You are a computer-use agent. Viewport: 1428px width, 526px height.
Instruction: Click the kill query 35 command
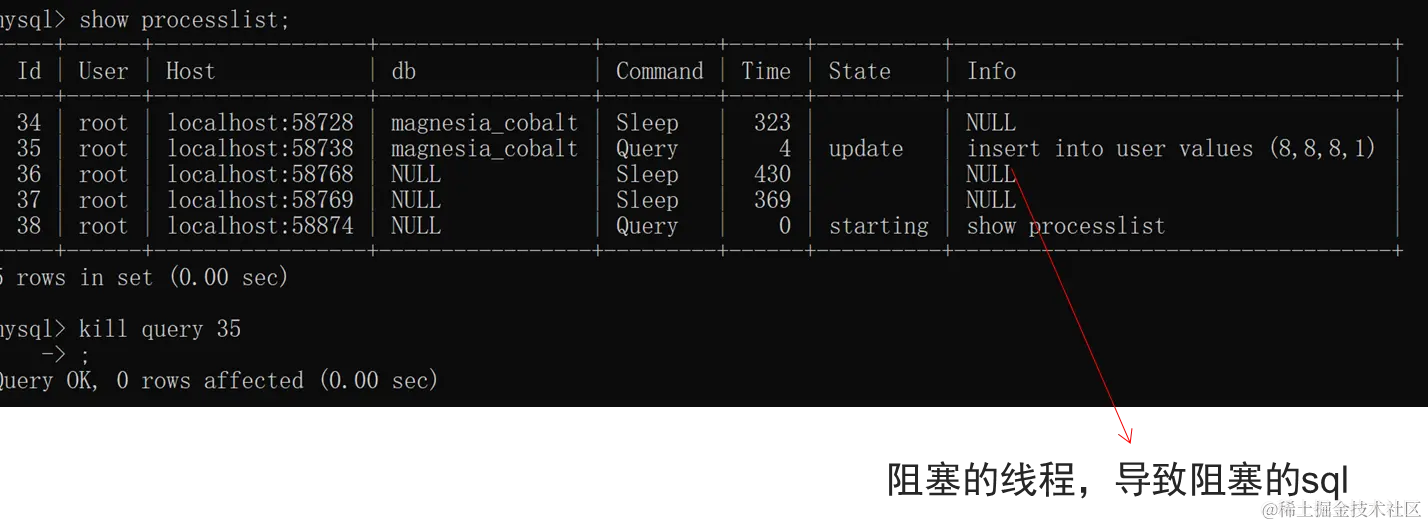tap(160, 329)
